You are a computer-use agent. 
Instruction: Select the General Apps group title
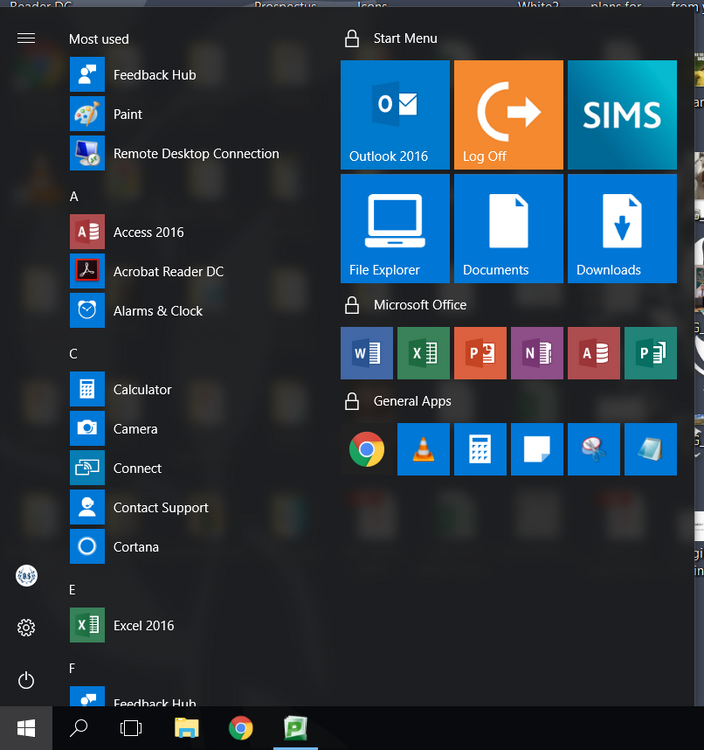click(412, 401)
